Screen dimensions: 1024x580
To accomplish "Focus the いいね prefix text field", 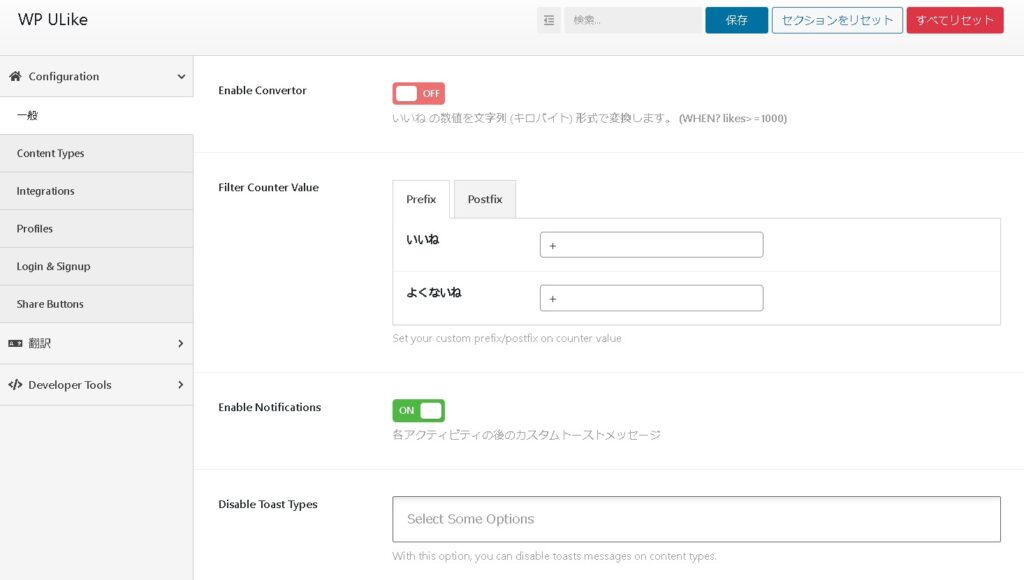I will (x=651, y=245).
